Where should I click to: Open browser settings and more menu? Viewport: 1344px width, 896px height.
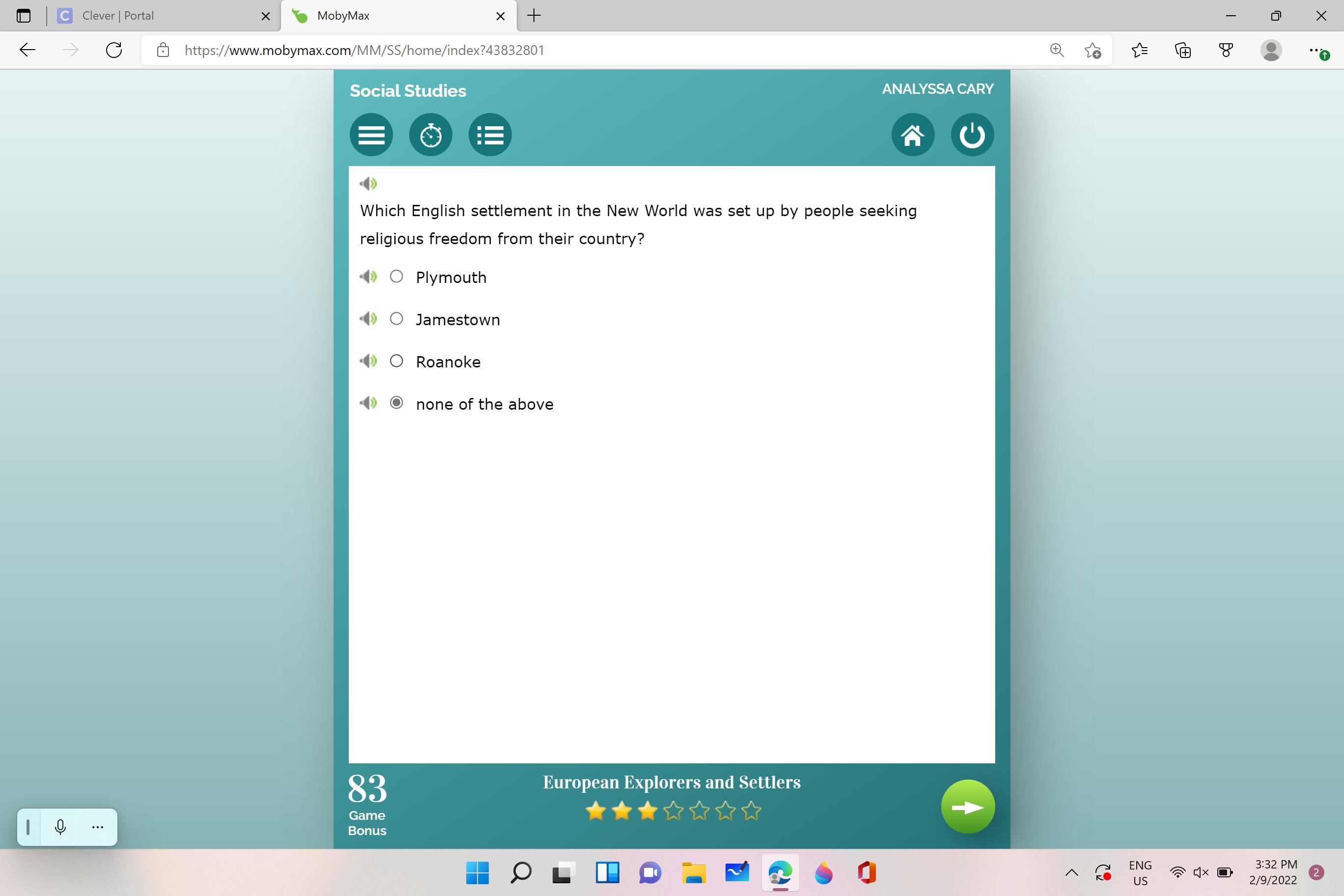[x=1316, y=50]
